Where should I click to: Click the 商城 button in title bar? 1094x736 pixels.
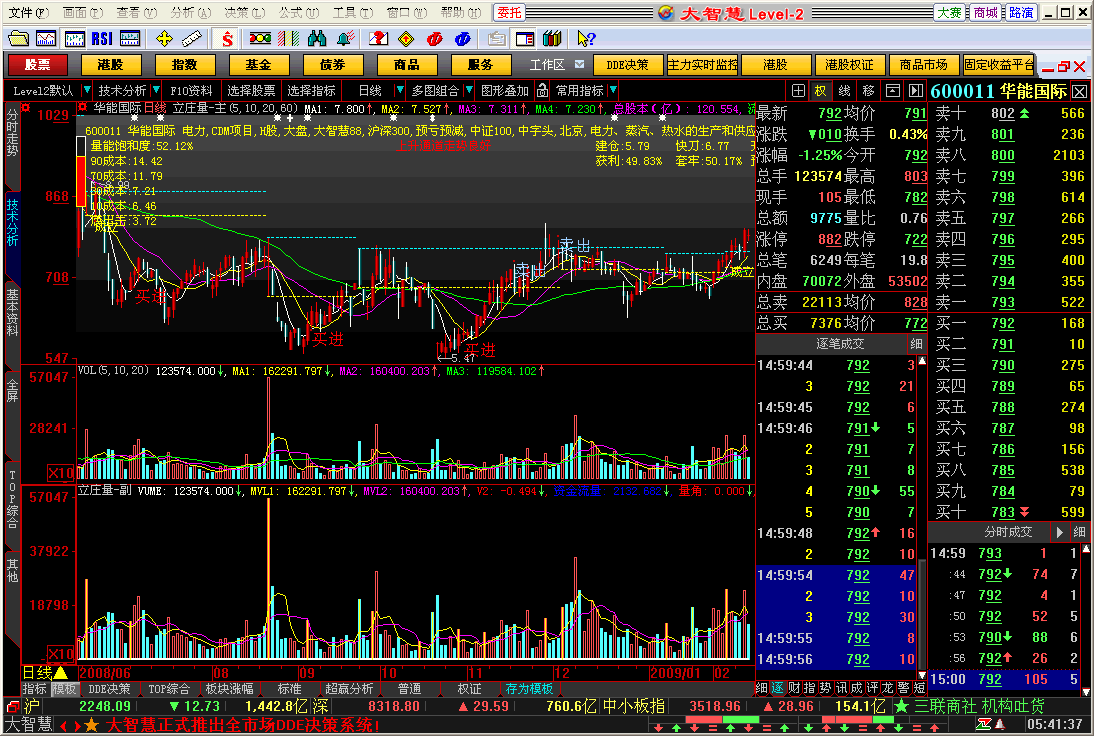[x=985, y=13]
